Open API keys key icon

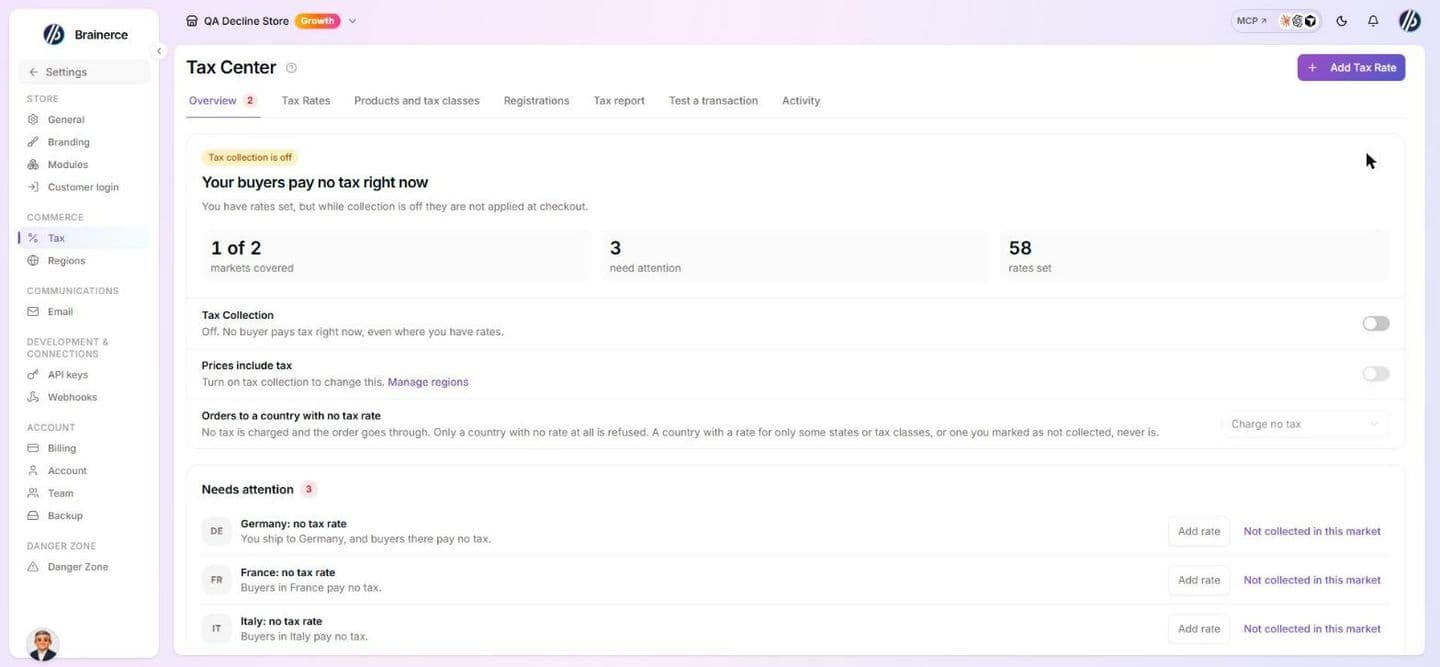(33, 374)
